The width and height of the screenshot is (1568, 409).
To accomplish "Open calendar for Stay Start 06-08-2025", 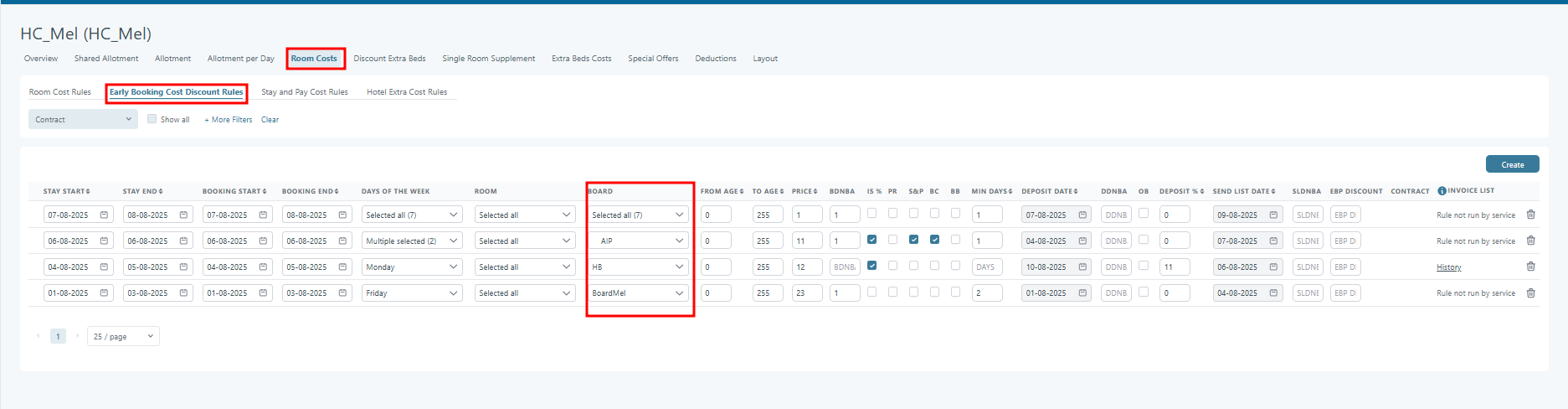I will 104,241.
